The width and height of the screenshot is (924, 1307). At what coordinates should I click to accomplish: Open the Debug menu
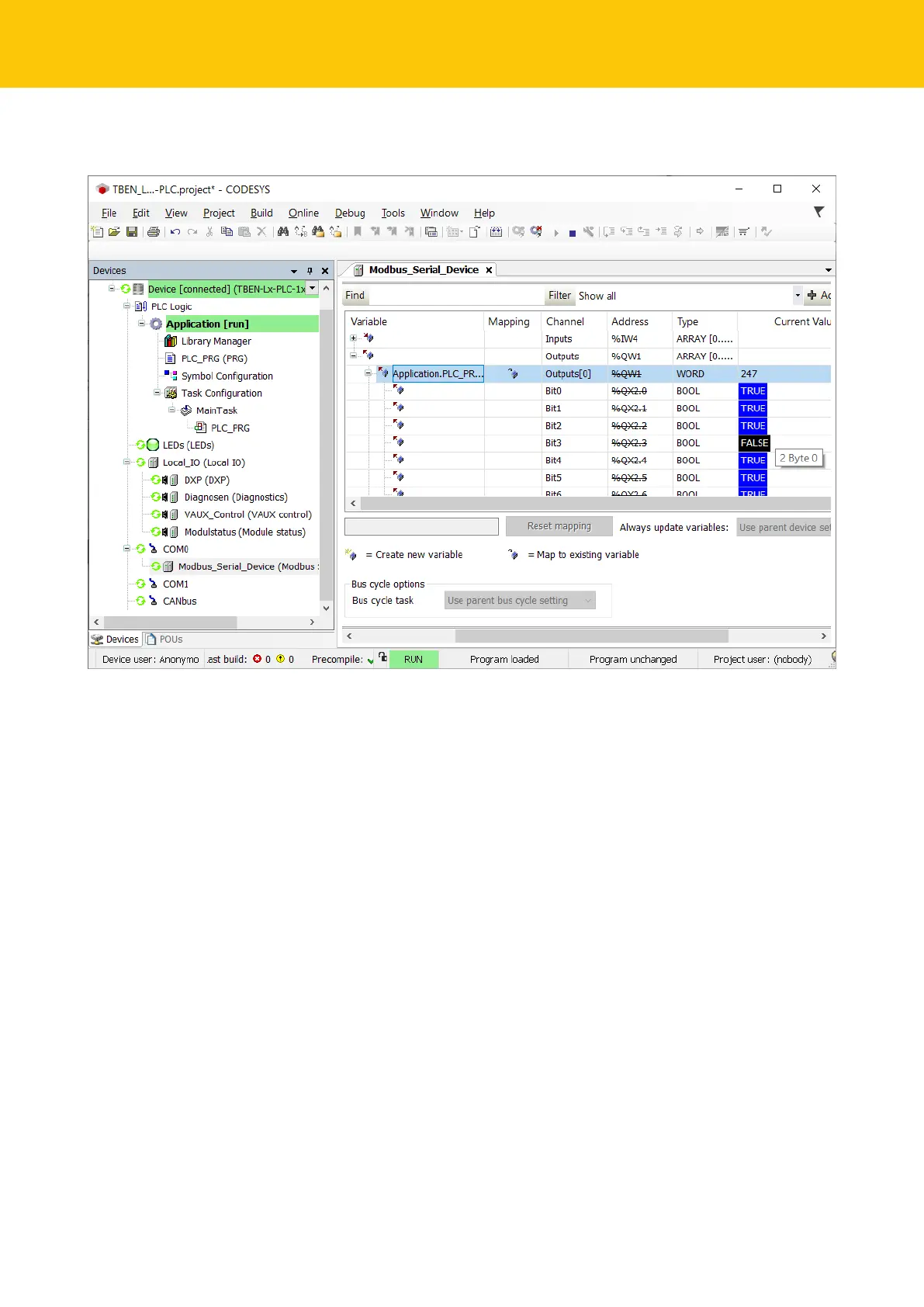(350, 213)
